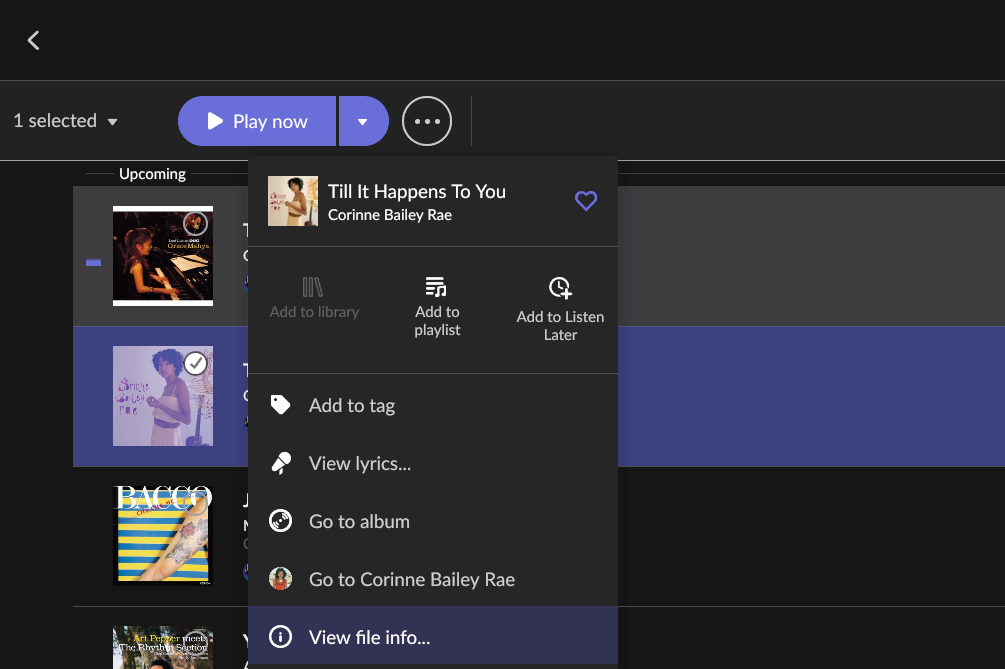Image resolution: width=1005 pixels, height=669 pixels.
Task: Click the back arrow icon
Action: coord(33,40)
